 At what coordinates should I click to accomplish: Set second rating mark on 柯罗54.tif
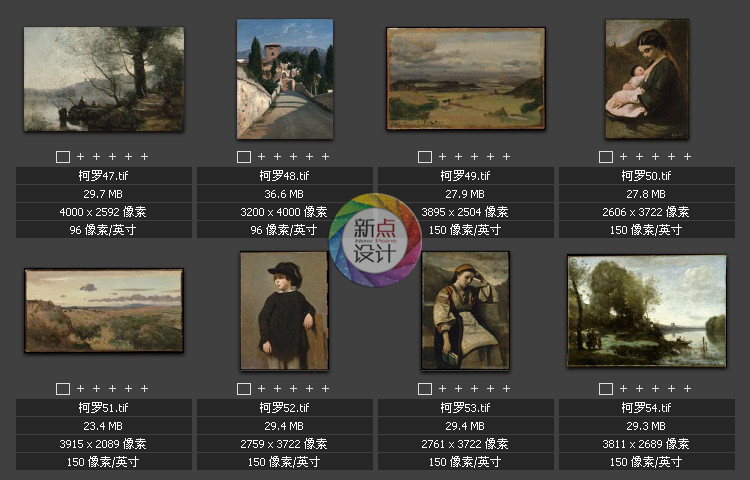(x=640, y=388)
